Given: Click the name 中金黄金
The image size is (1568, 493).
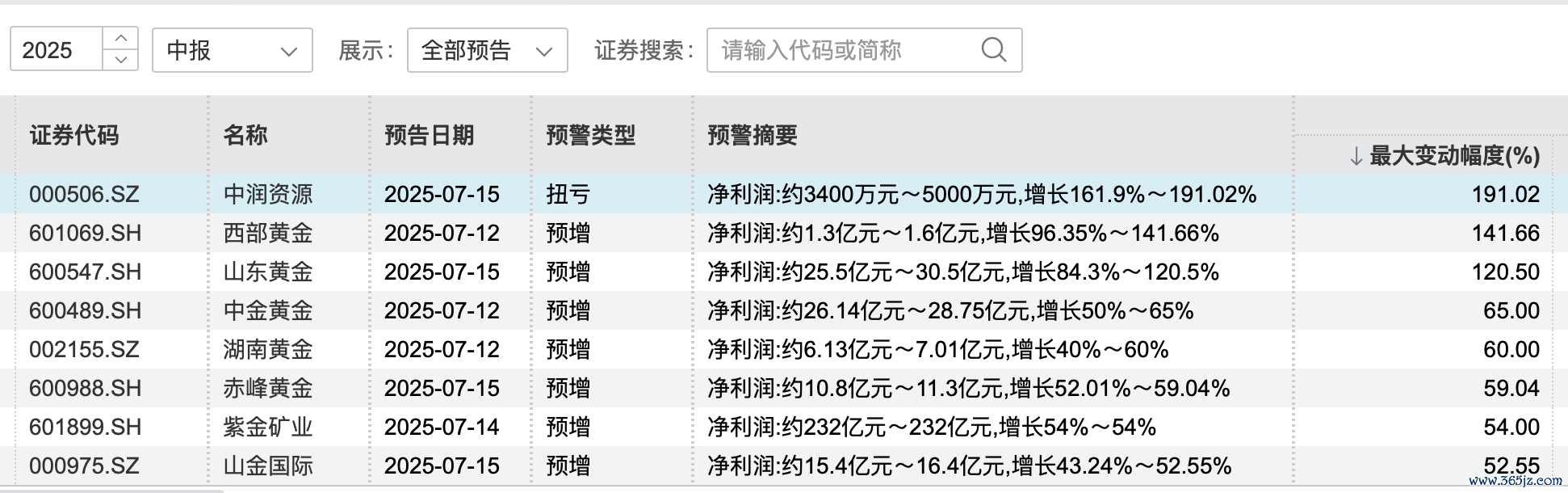Looking at the screenshot, I should coord(268,310).
